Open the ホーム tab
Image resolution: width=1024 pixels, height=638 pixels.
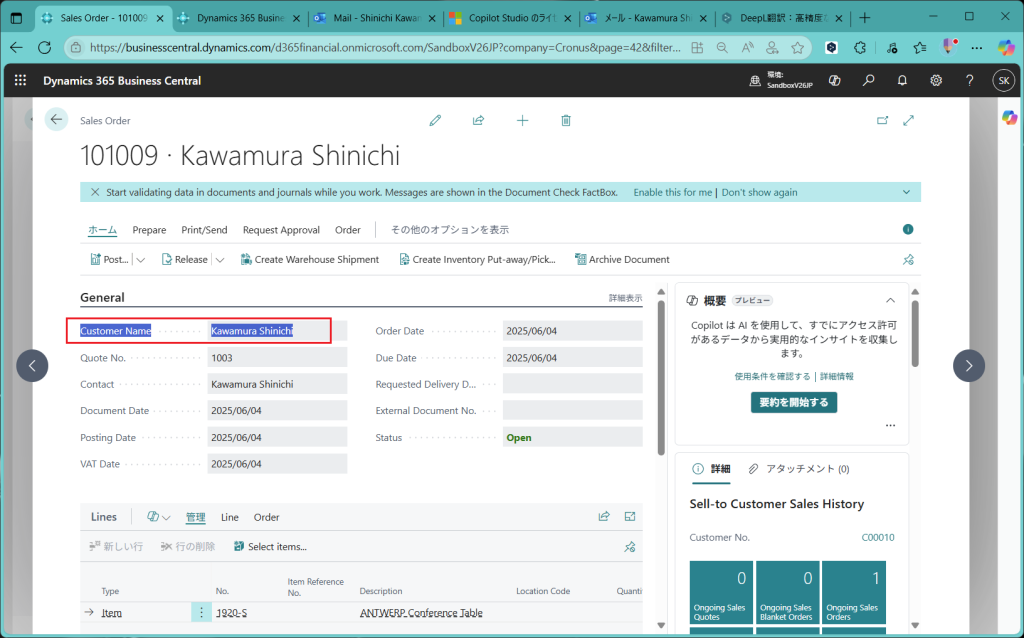[103, 230]
